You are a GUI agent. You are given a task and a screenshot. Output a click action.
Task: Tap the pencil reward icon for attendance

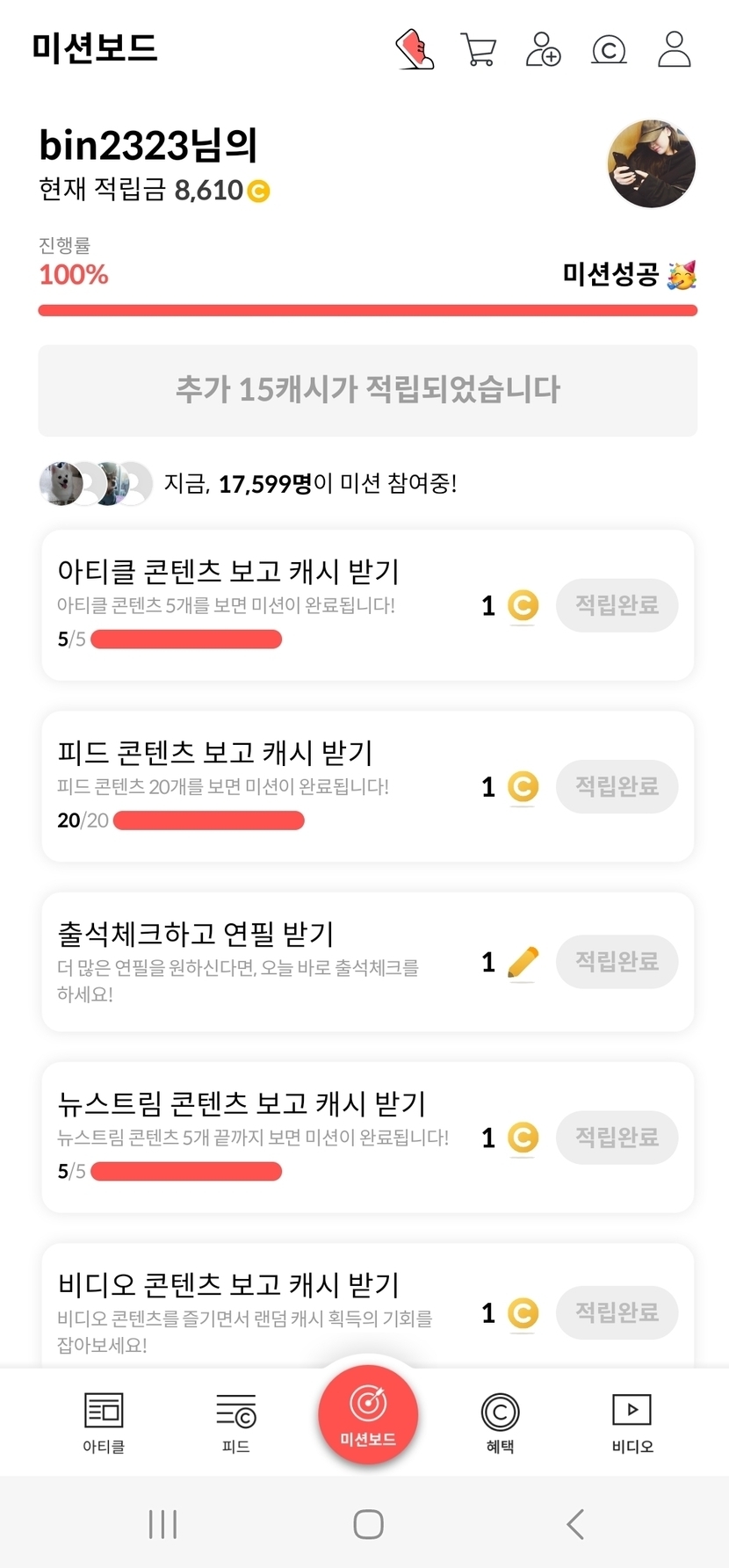[x=523, y=963]
